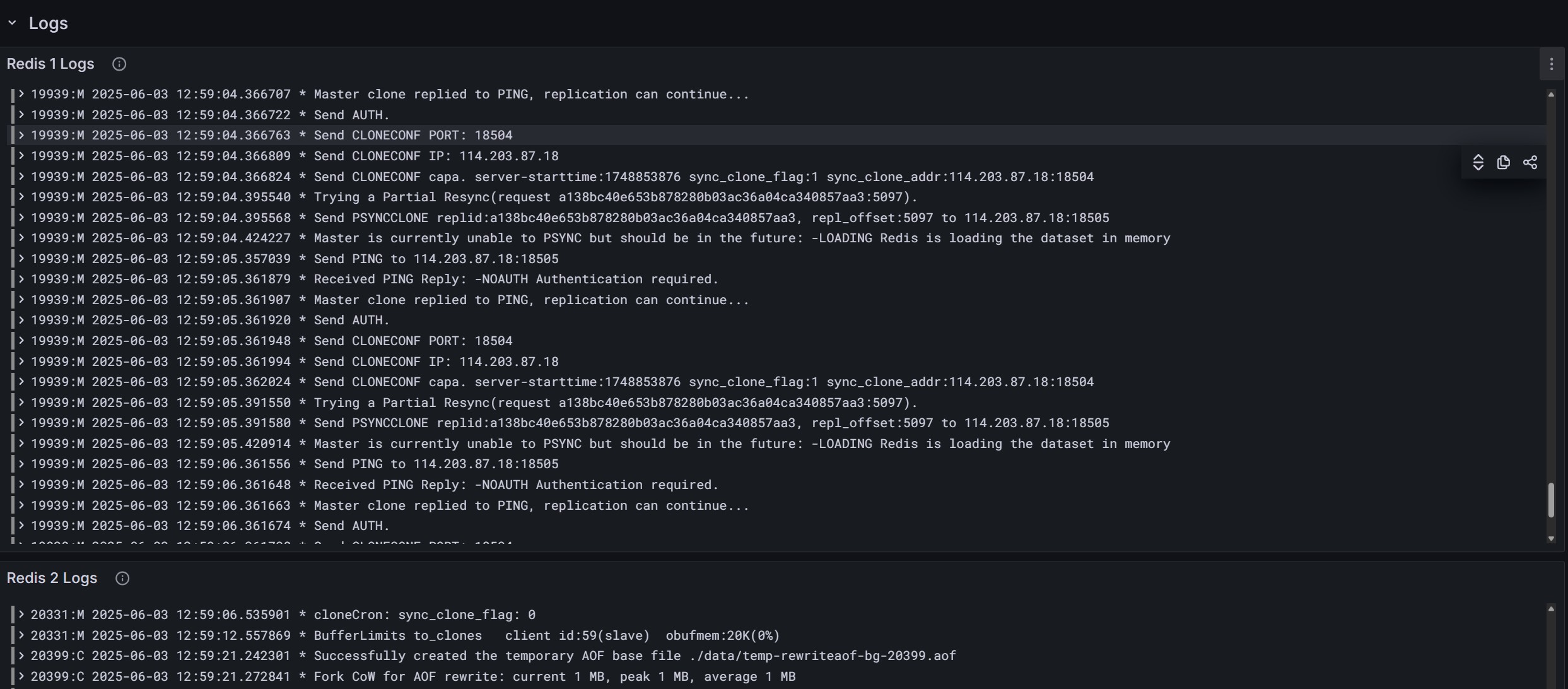Click the Redis 1 Logs scrollbar thumb
This screenshot has height=689, width=1568.
1551,500
